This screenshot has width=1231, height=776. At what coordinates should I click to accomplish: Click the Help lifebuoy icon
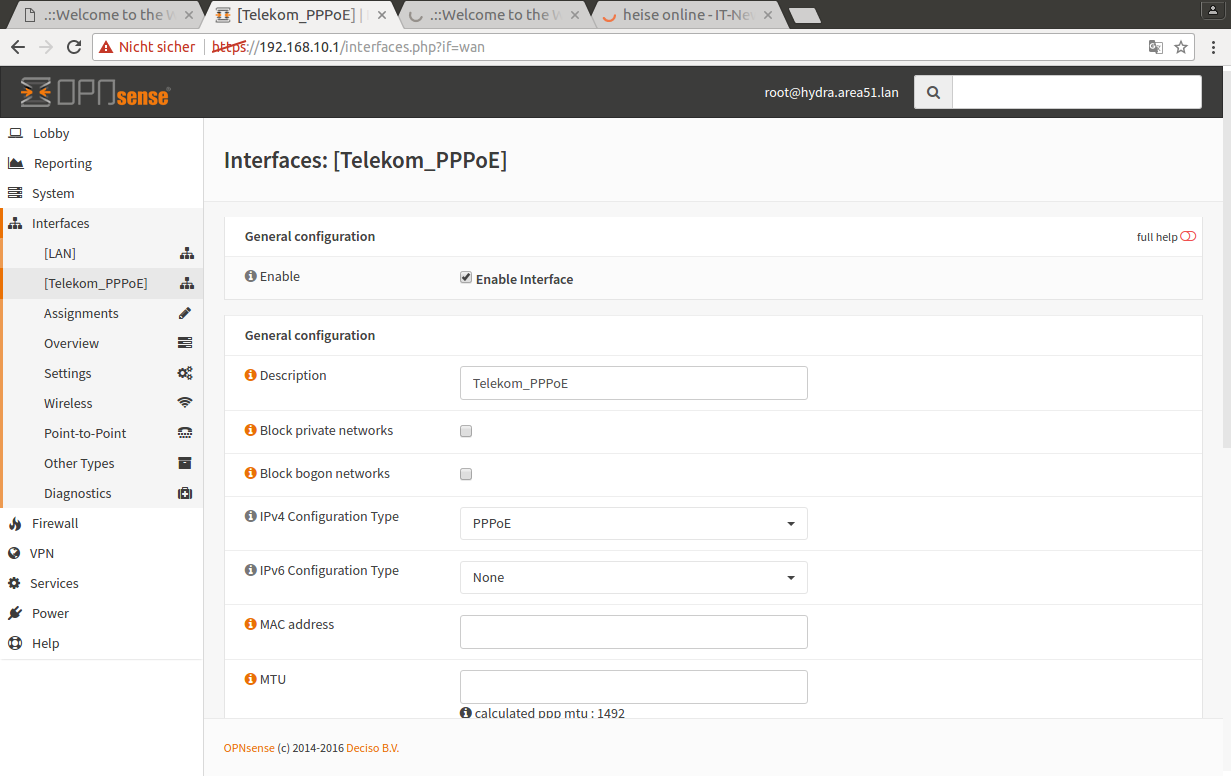point(15,643)
